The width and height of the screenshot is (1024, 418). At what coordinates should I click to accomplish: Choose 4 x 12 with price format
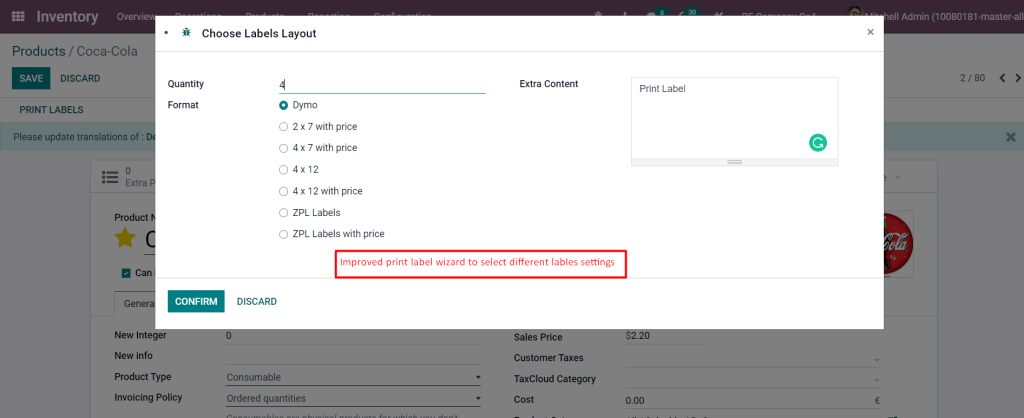point(283,191)
